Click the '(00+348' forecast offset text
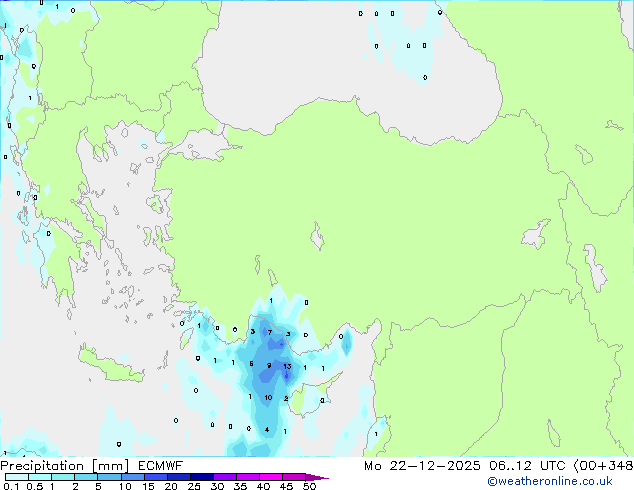This screenshot has width=634, height=490. click(x=603, y=466)
